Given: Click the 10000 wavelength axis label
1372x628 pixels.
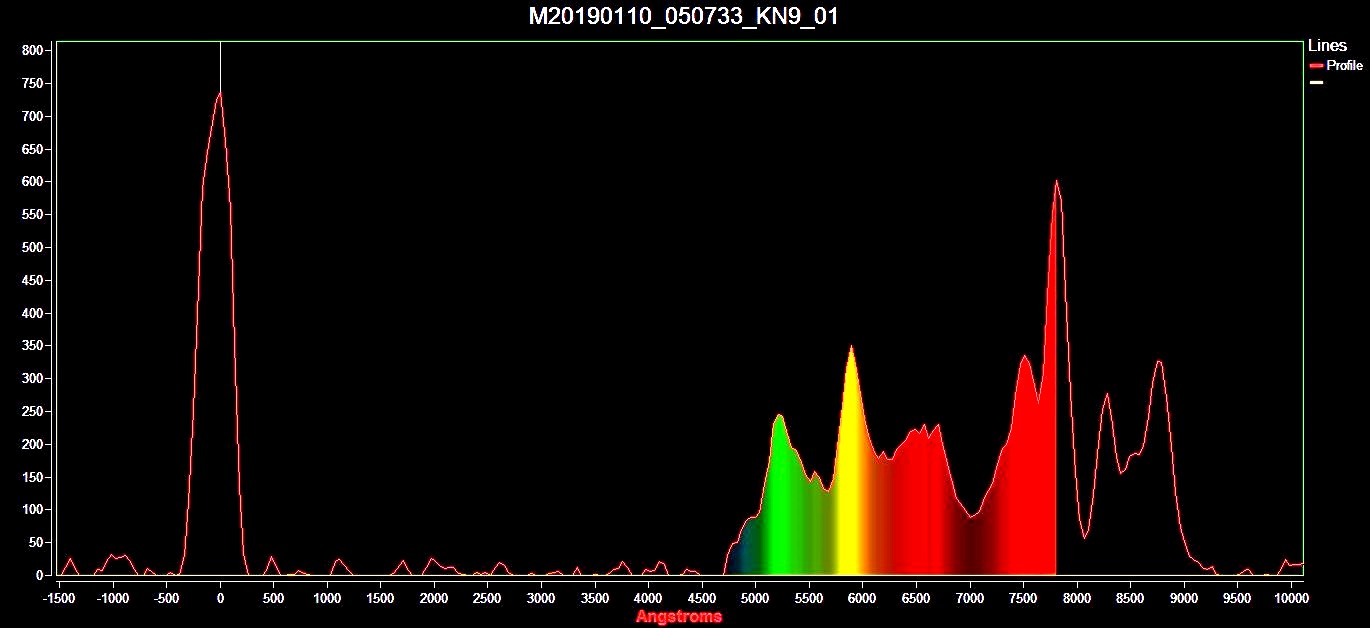Looking at the screenshot, I should (x=1291, y=598).
